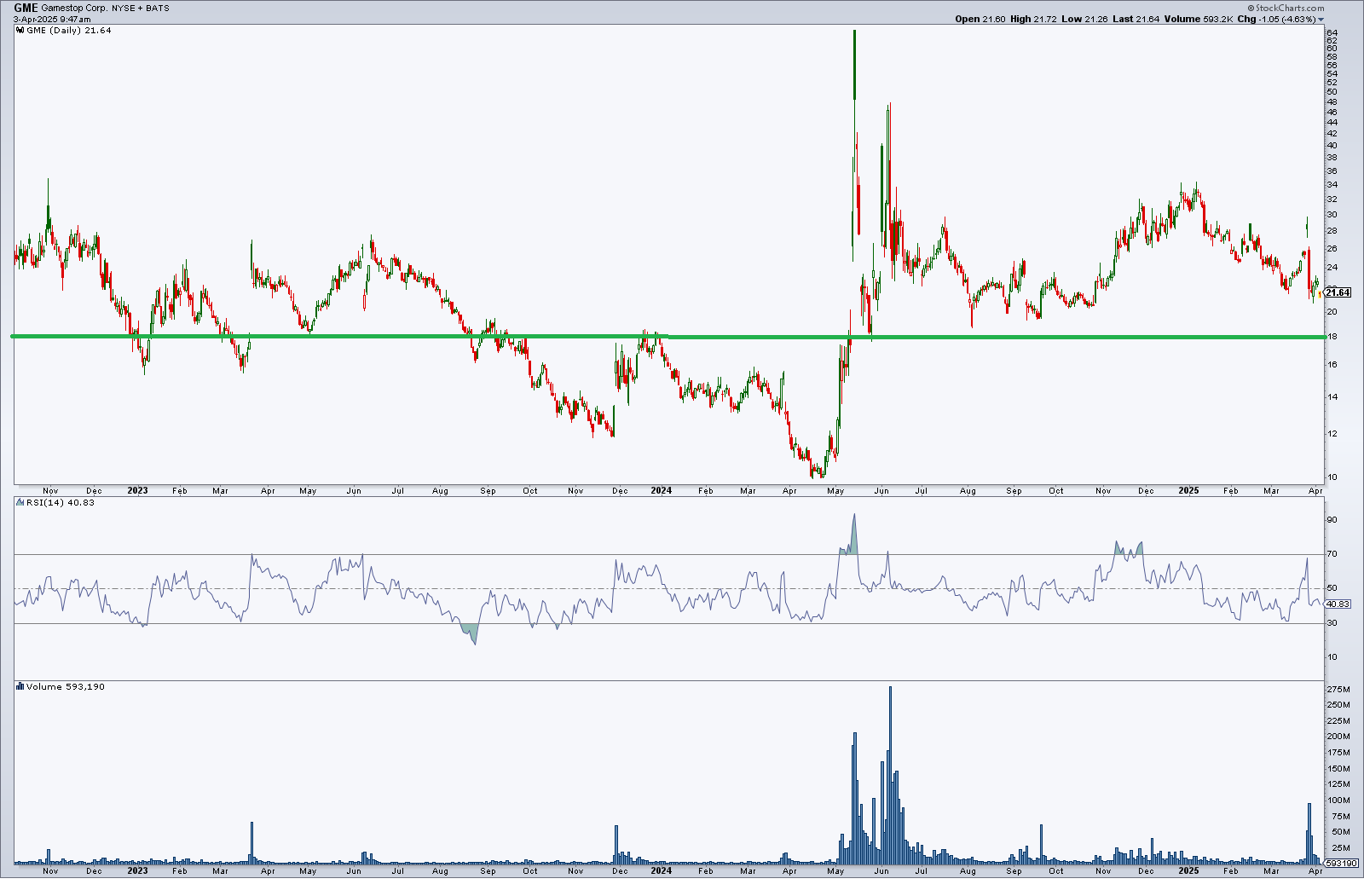Viewport: 1364px width, 896px height.
Task: Click the RSI indicator panel icon
Action: pos(20,503)
